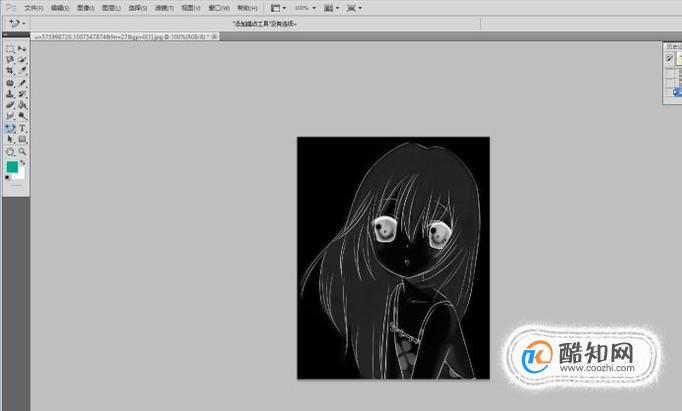The image size is (682, 411).
Task: Select the Dodge tool
Action: pos(22,116)
